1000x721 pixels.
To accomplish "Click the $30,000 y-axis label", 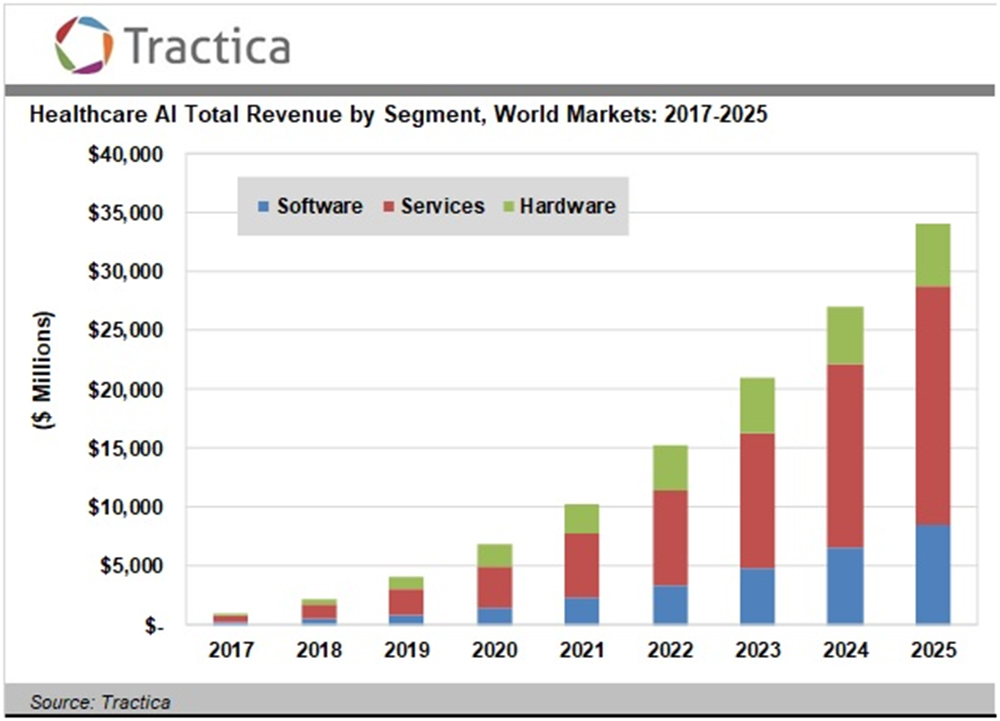I will (126, 272).
